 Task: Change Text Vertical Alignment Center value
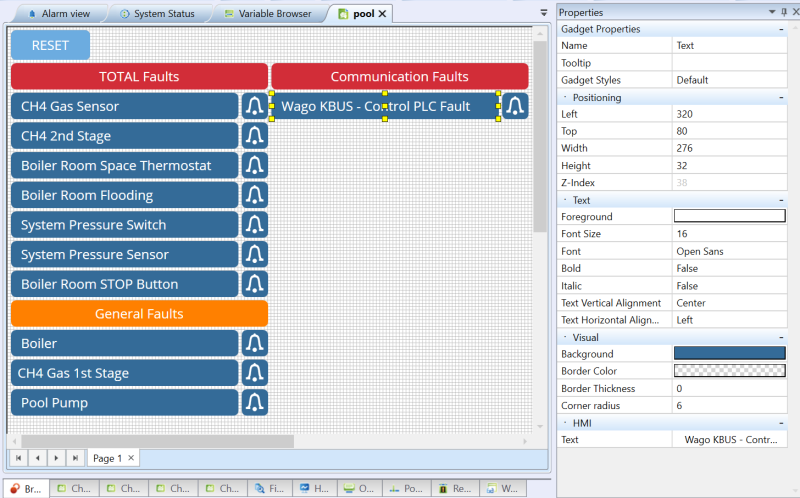(x=730, y=303)
